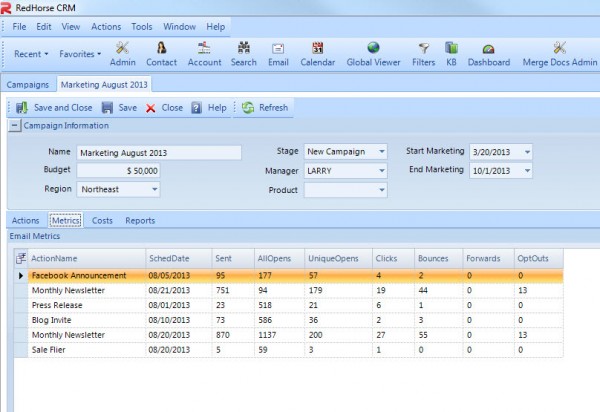This screenshot has width=600, height=412.
Task: Switch to the Costs sub-tab
Action: (x=102, y=221)
